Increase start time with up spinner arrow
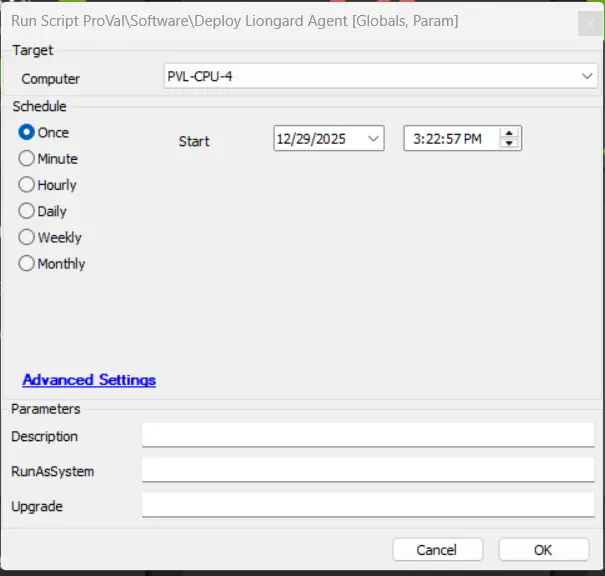The width and height of the screenshot is (605, 576). (510, 134)
